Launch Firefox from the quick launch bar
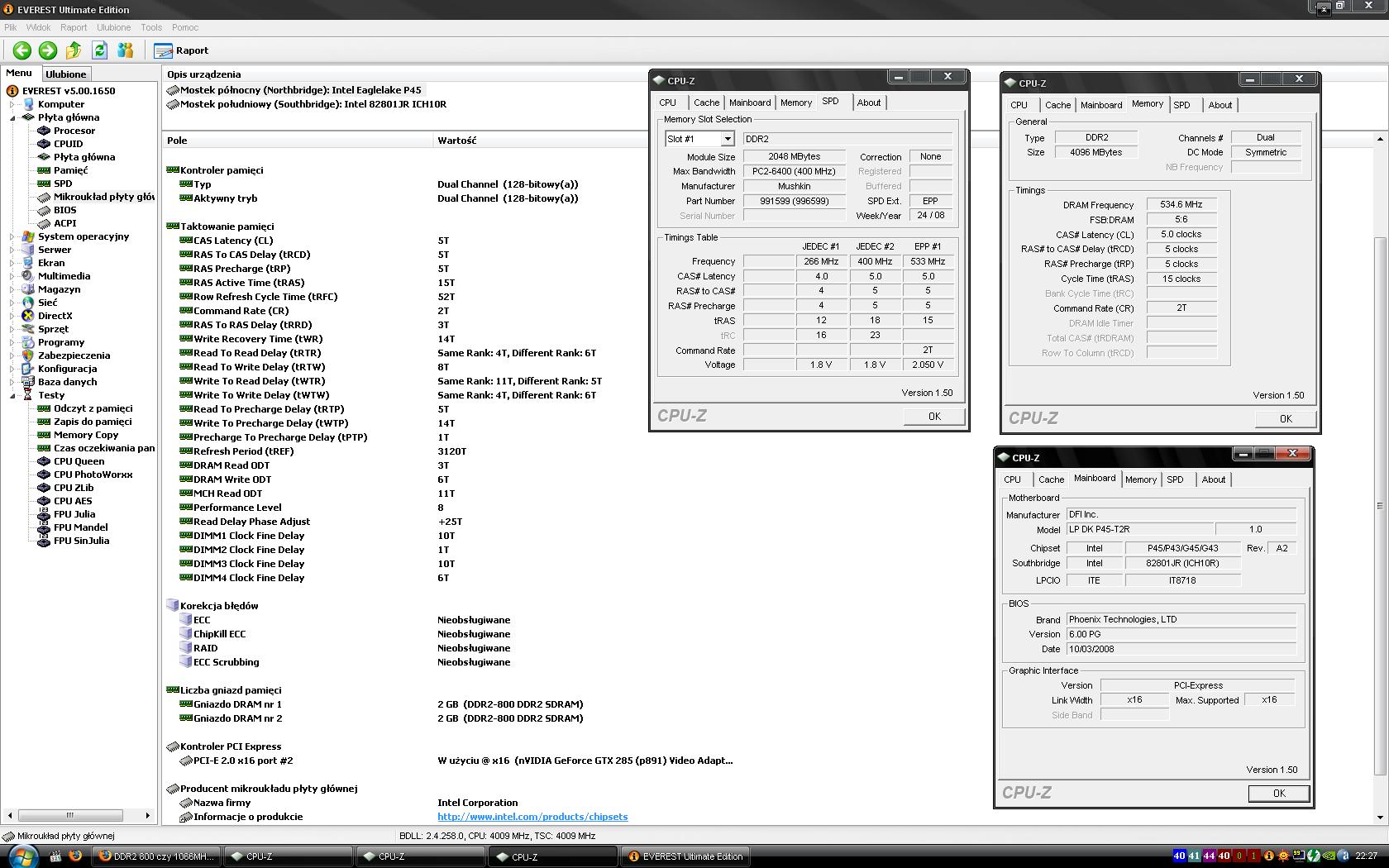The height and width of the screenshot is (868, 1389). coord(75,856)
